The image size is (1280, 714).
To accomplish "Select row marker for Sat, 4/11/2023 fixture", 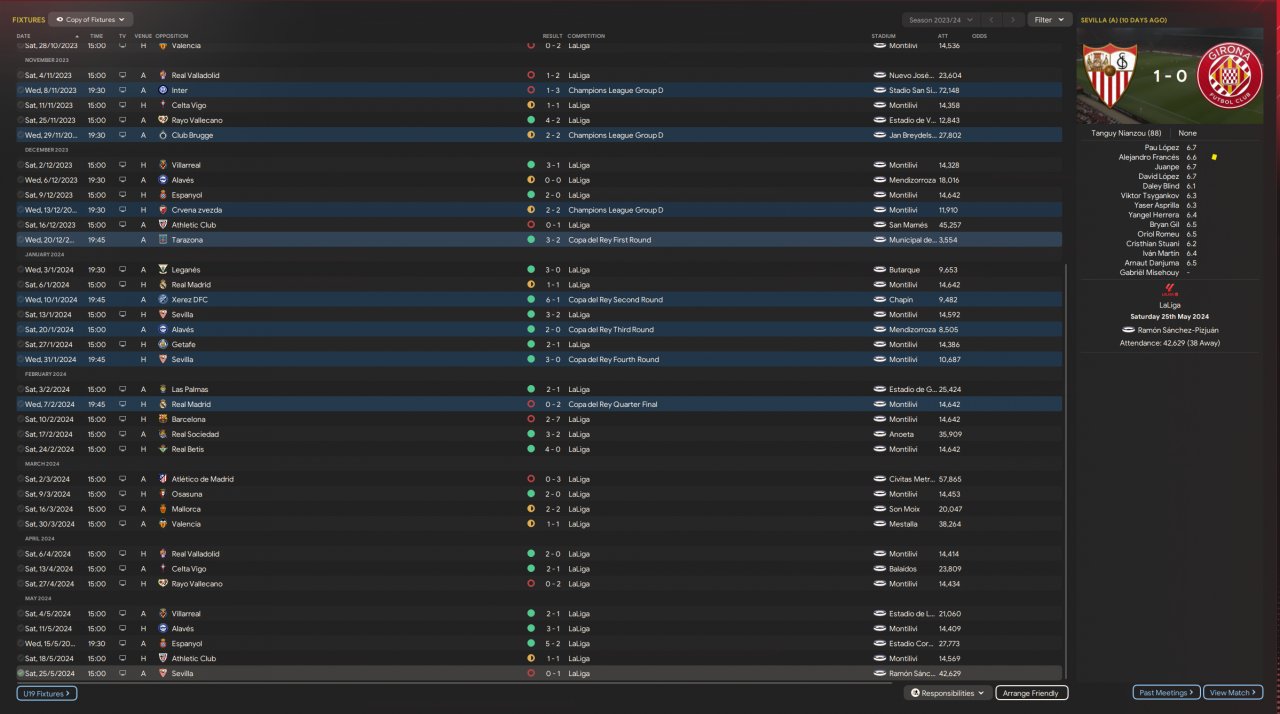I will [21, 75].
